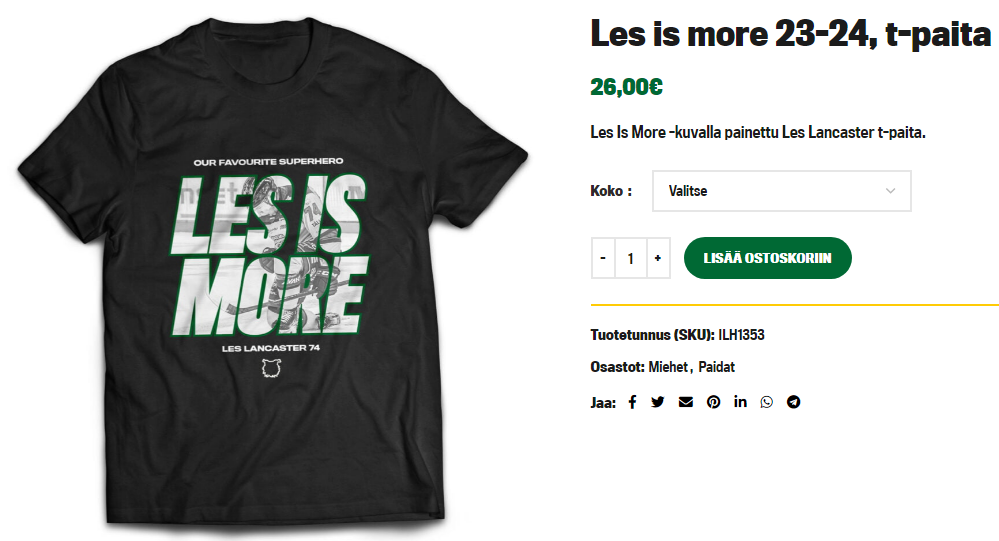Decrease quantity with minus button
This screenshot has height=541, width=999.
tap(603, 258)
